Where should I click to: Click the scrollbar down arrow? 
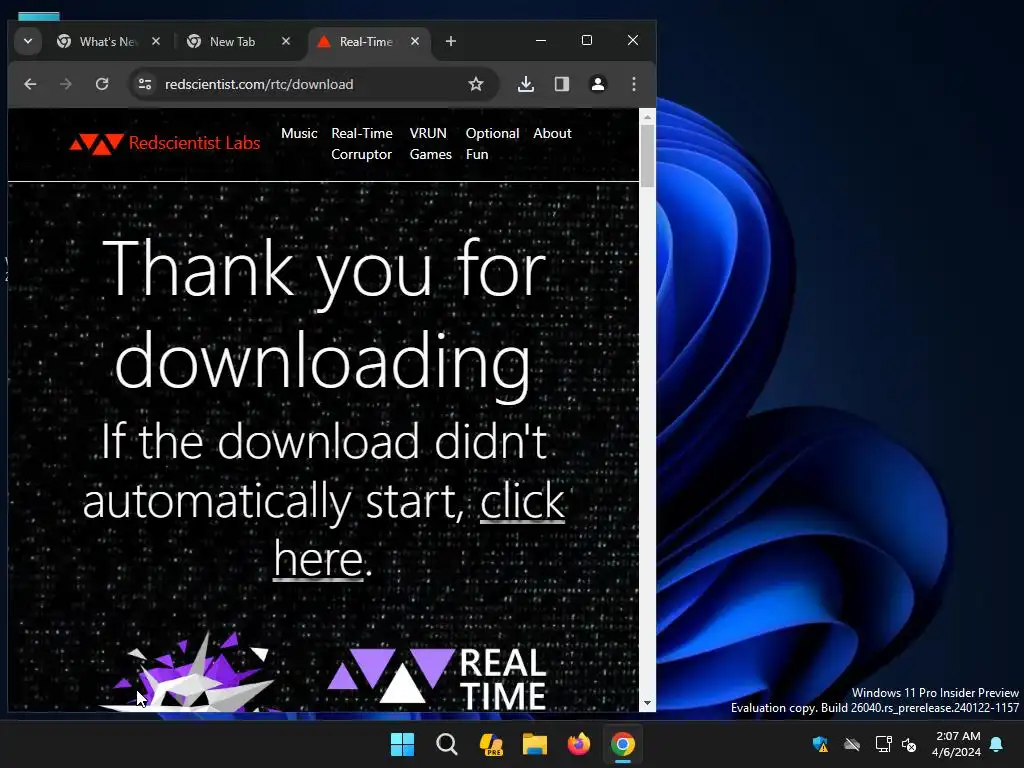tap(647, 703)
